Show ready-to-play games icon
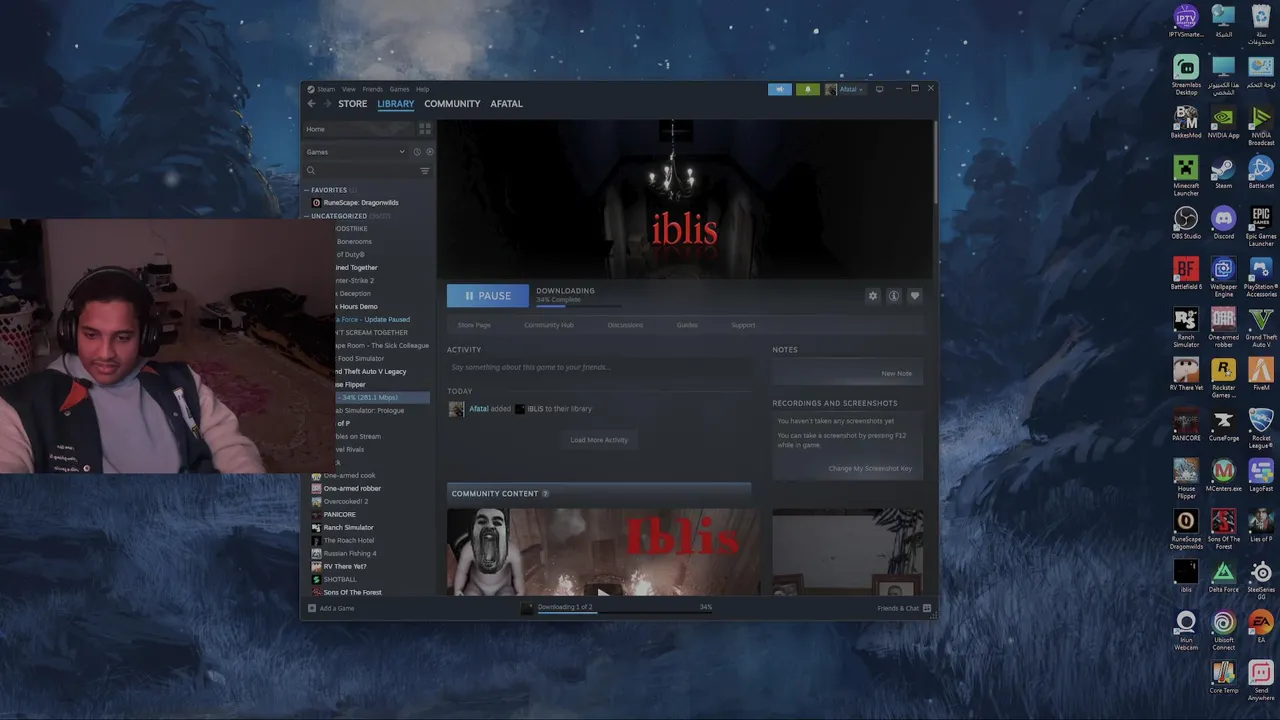 430,152
